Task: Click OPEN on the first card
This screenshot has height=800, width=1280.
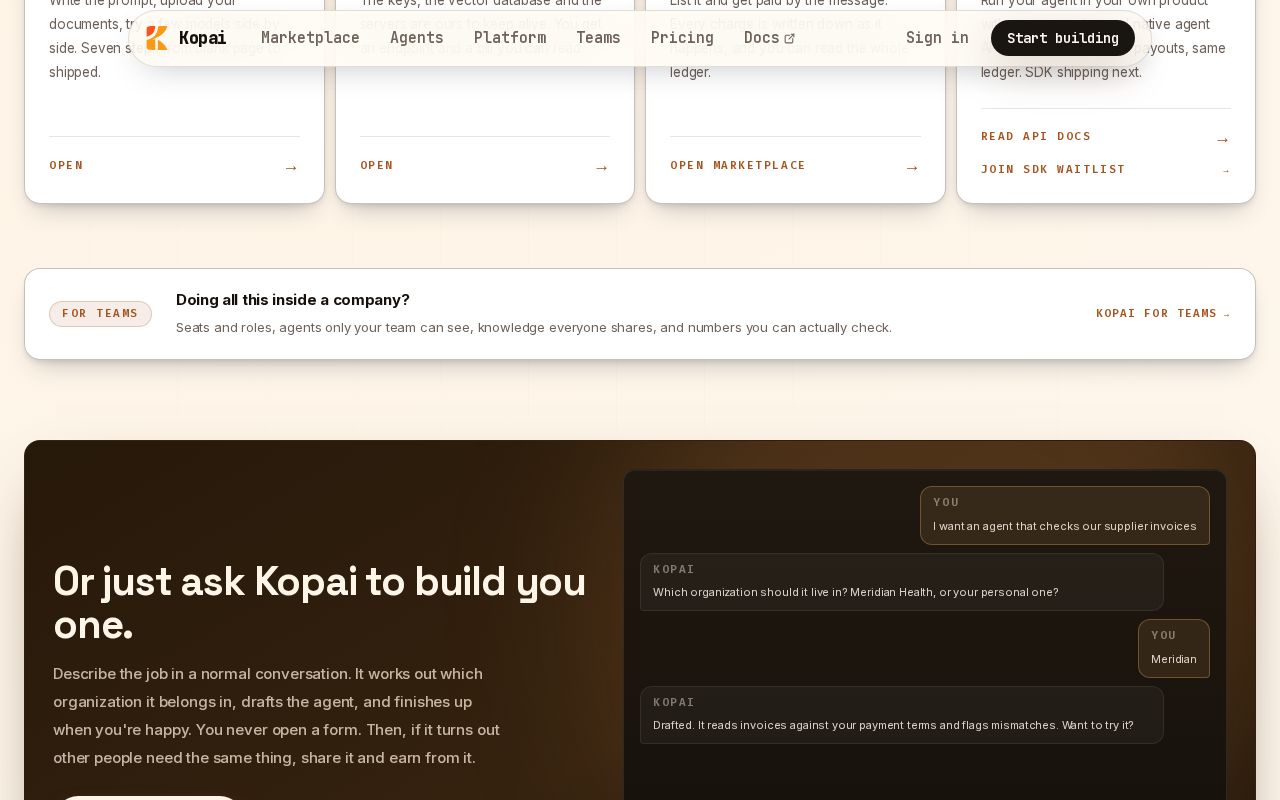Action: (66, 165)
